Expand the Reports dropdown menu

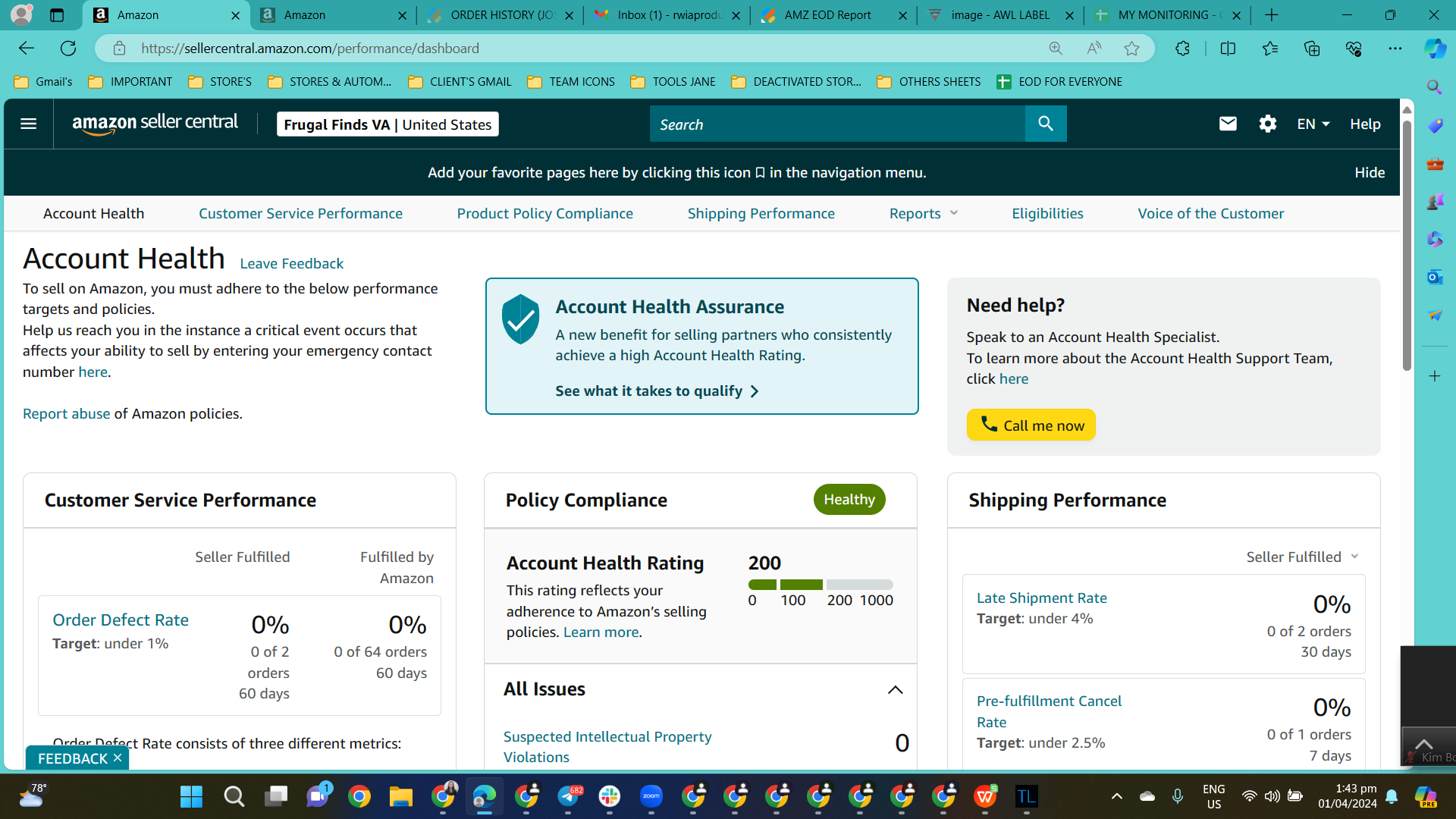[924, 214]
